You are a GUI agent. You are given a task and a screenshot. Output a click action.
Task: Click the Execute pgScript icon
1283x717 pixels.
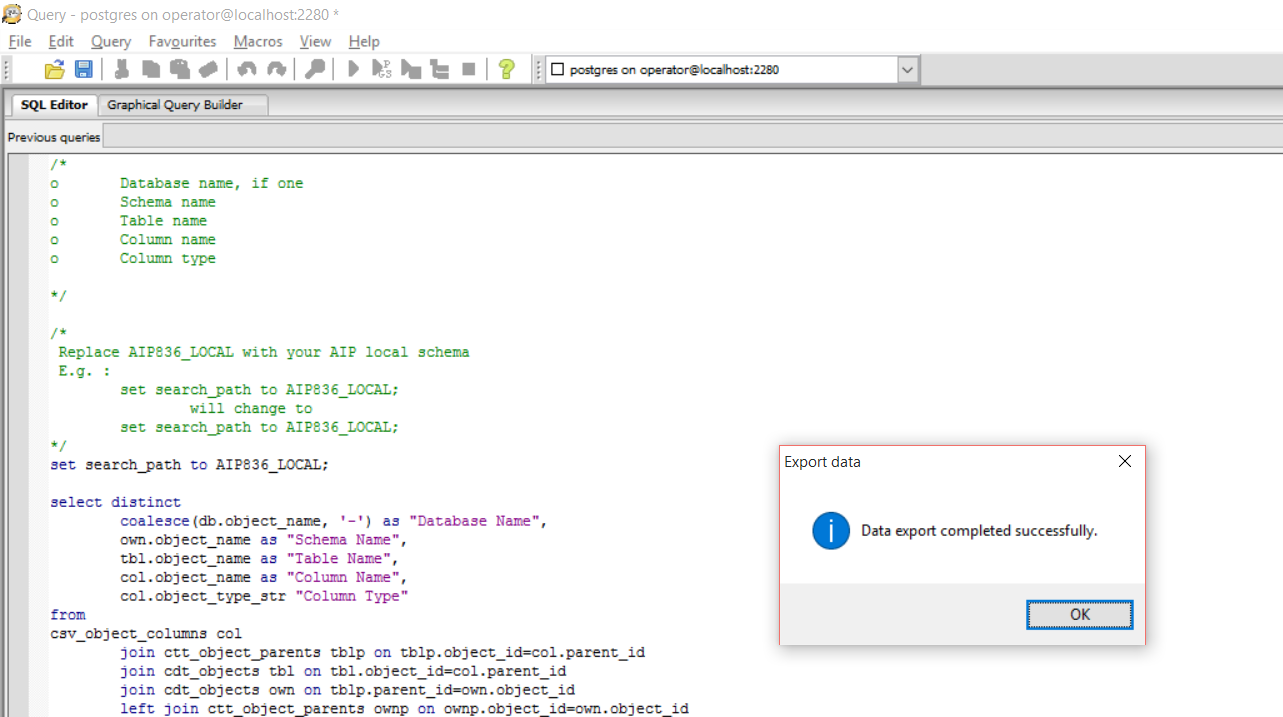[382, 69]
